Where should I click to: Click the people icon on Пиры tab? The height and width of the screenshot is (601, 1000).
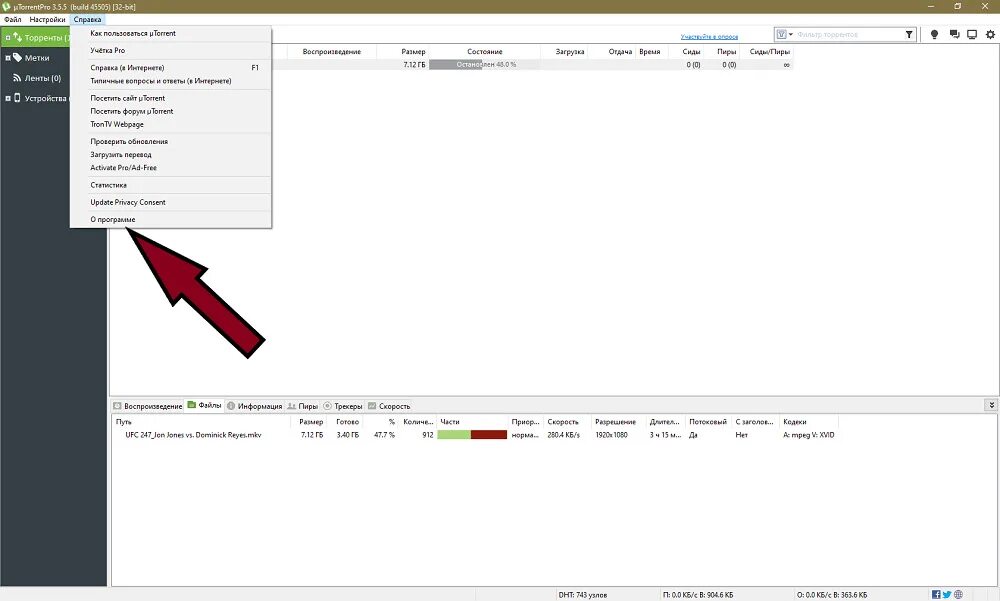pos(291,406)
